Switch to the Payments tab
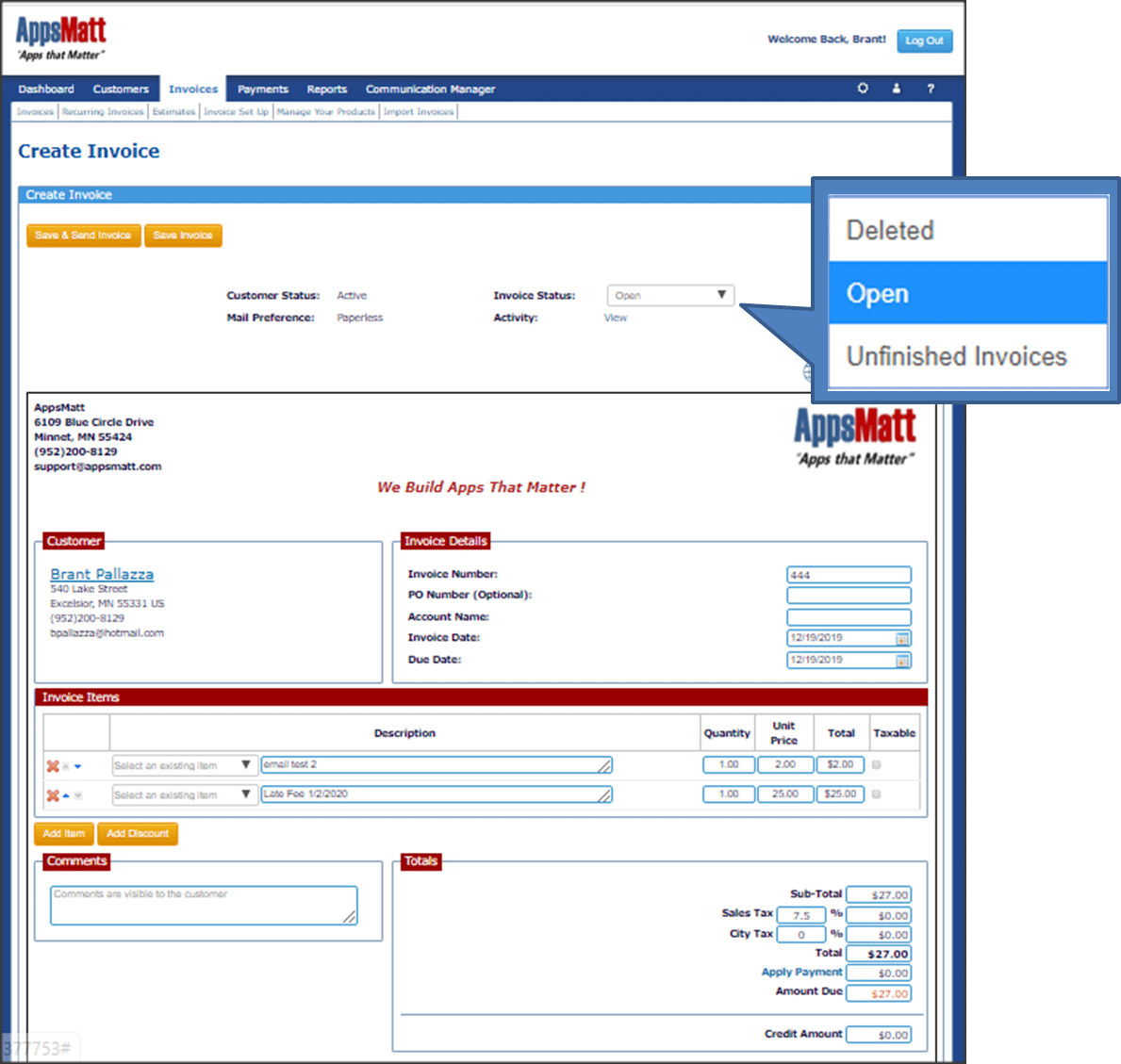Screen dimensions: 1121x1064 pyautogui.click(x=262, y=90)
